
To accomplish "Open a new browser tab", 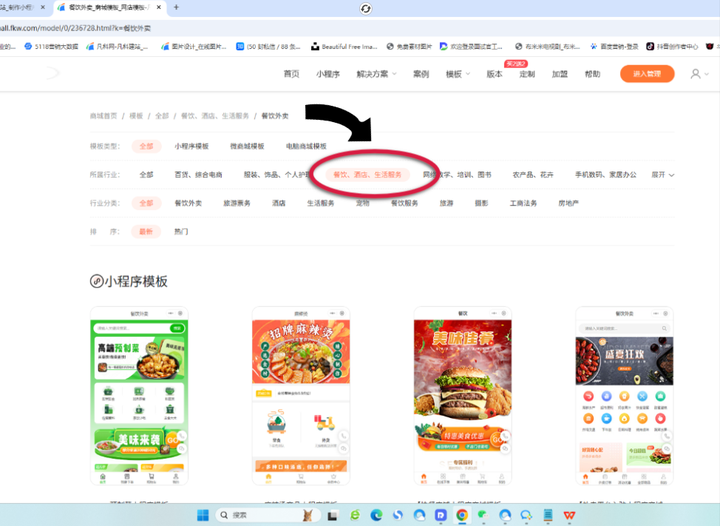I will pos(176,7).
